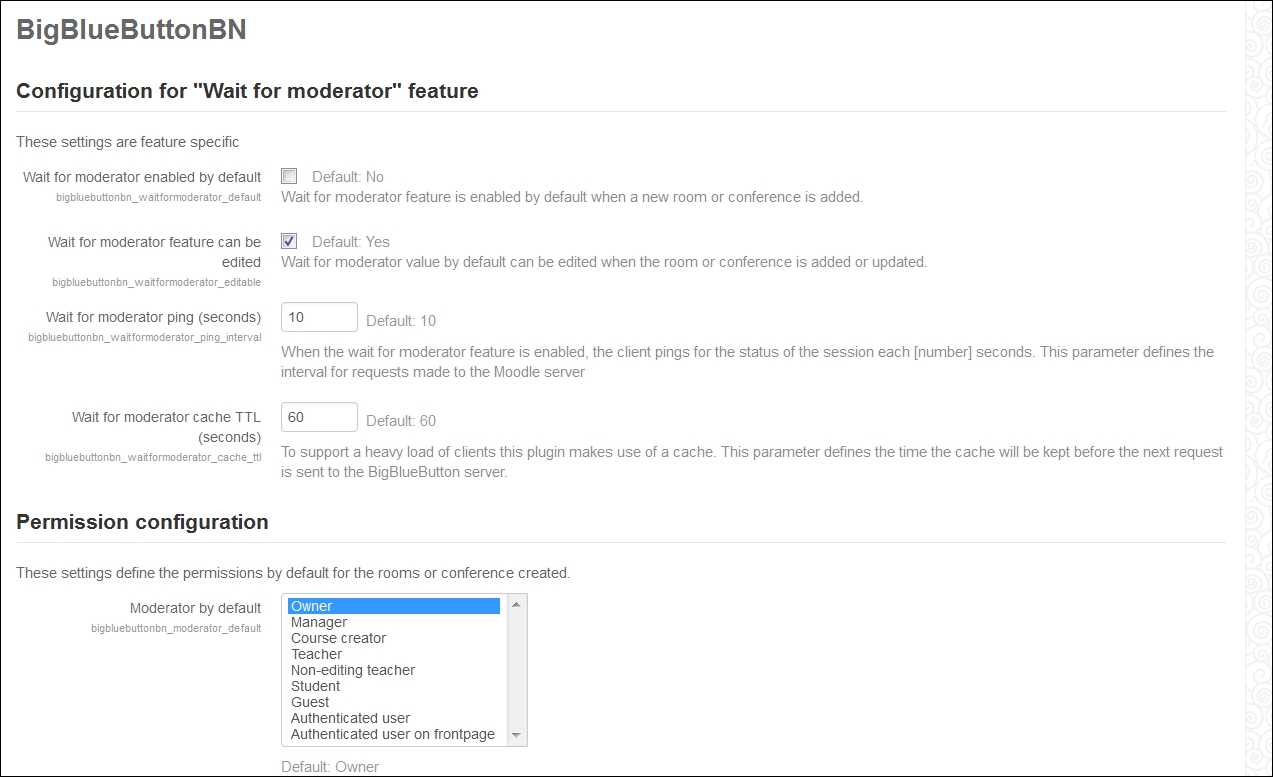Select Guest in the role list
The height and width of the screenshot is (777, 1273).
click(x=394, y=702)
